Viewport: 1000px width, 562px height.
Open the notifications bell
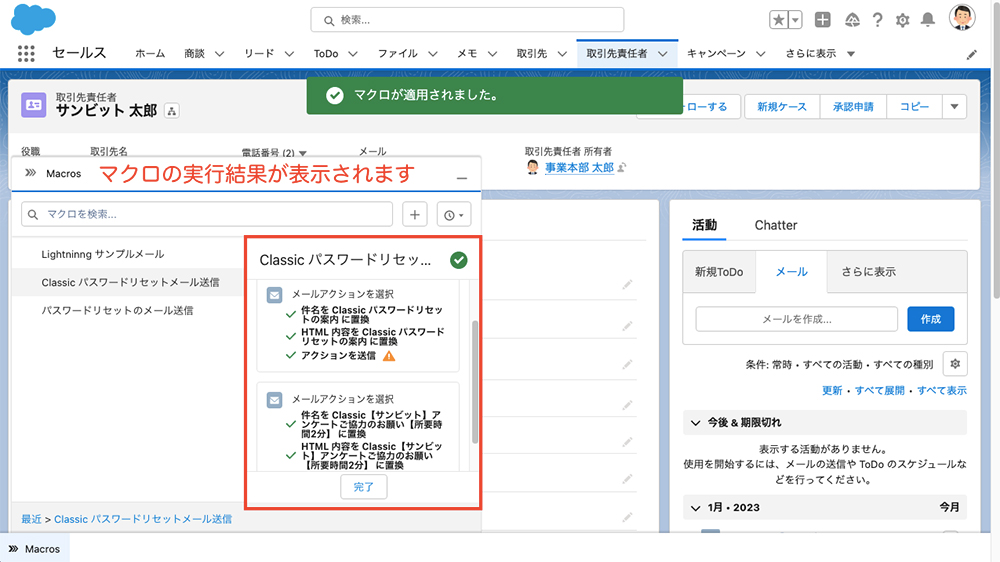point(928,20)
